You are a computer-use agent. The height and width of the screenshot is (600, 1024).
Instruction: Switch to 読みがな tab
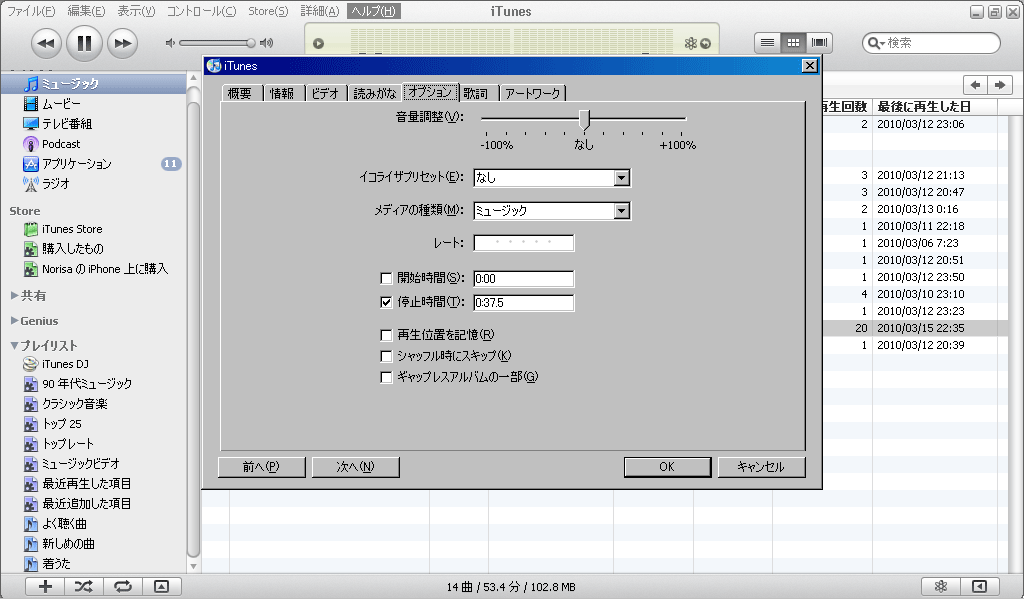[x=375, y=93]
